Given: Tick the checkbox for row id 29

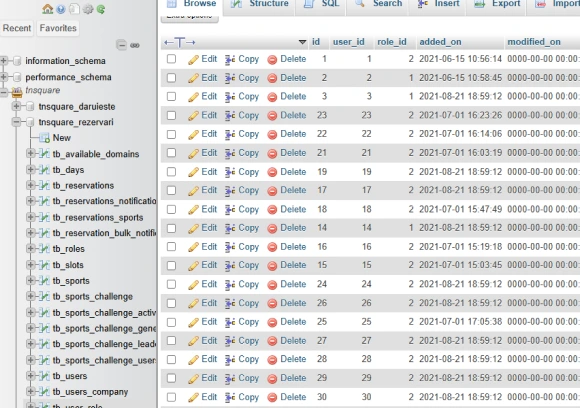Looking at the screenshot, I should 171,378.
